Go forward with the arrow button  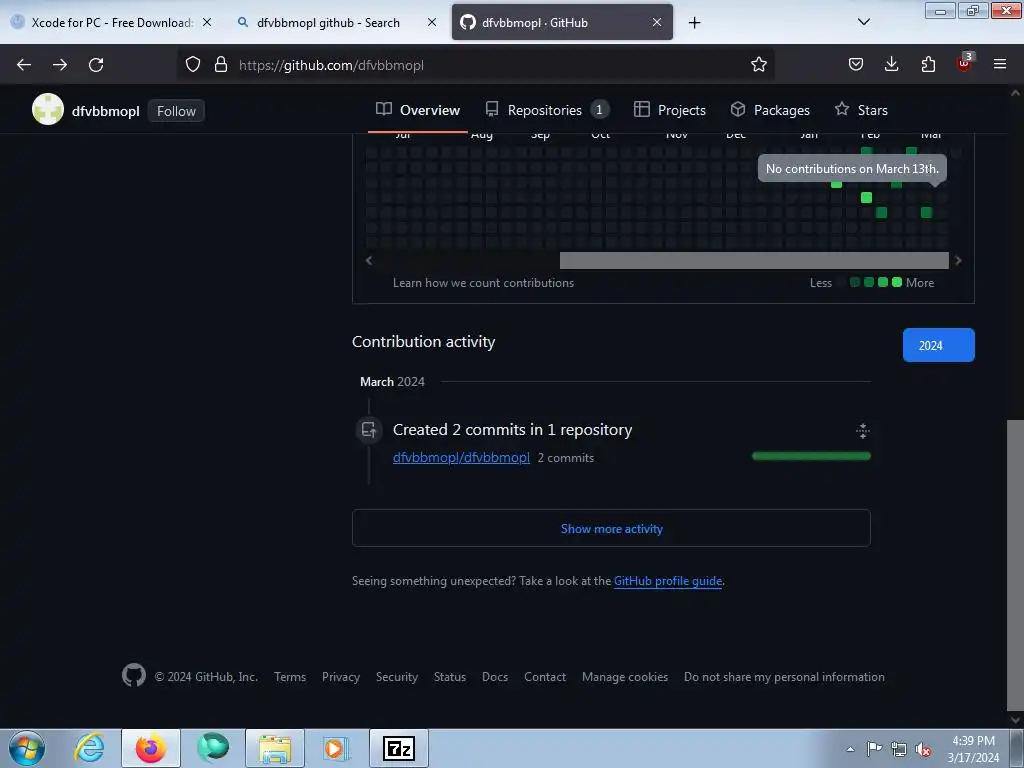(60, 65)
